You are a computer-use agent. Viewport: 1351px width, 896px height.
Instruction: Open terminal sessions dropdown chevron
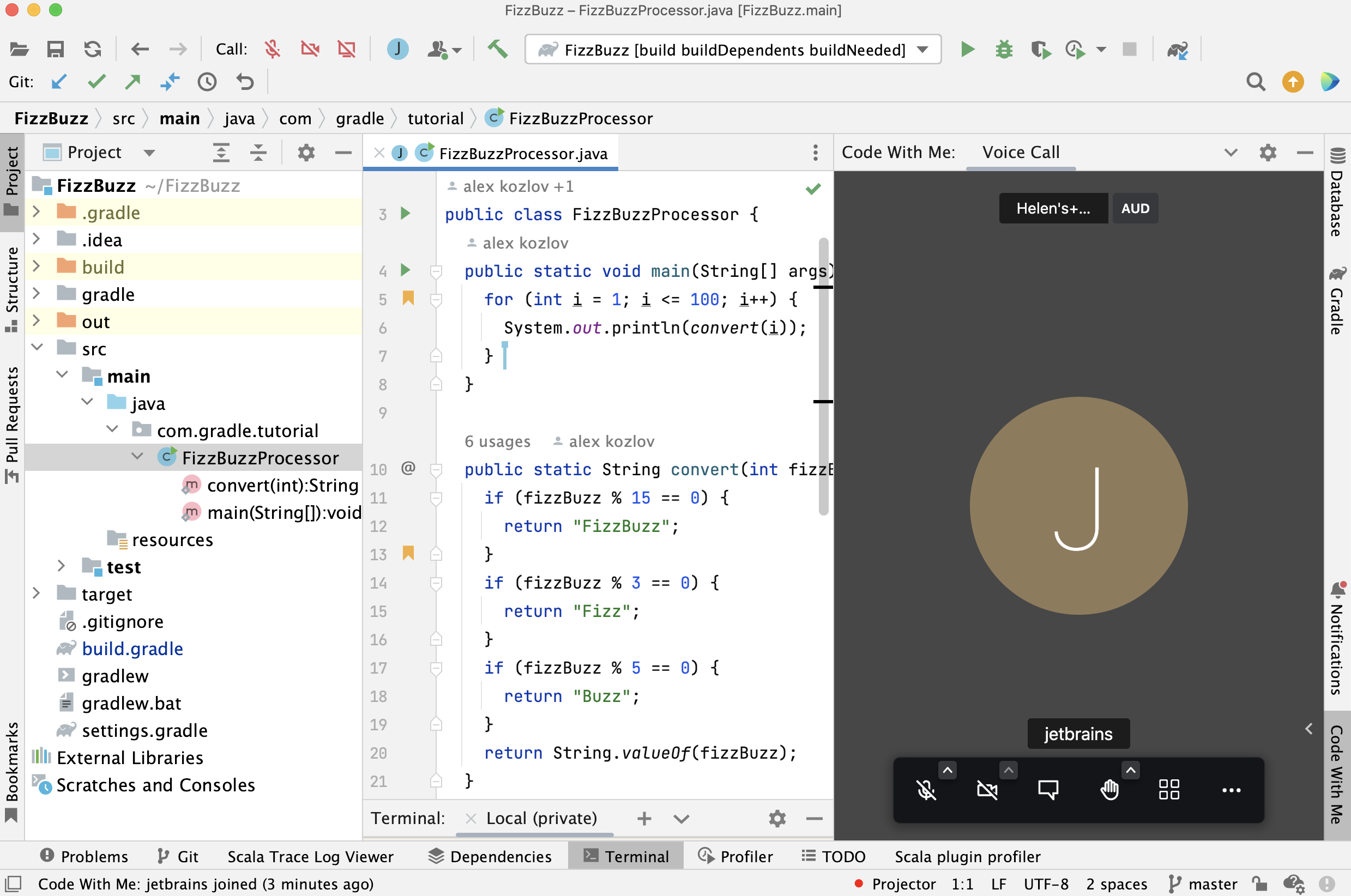pos(681,820)
